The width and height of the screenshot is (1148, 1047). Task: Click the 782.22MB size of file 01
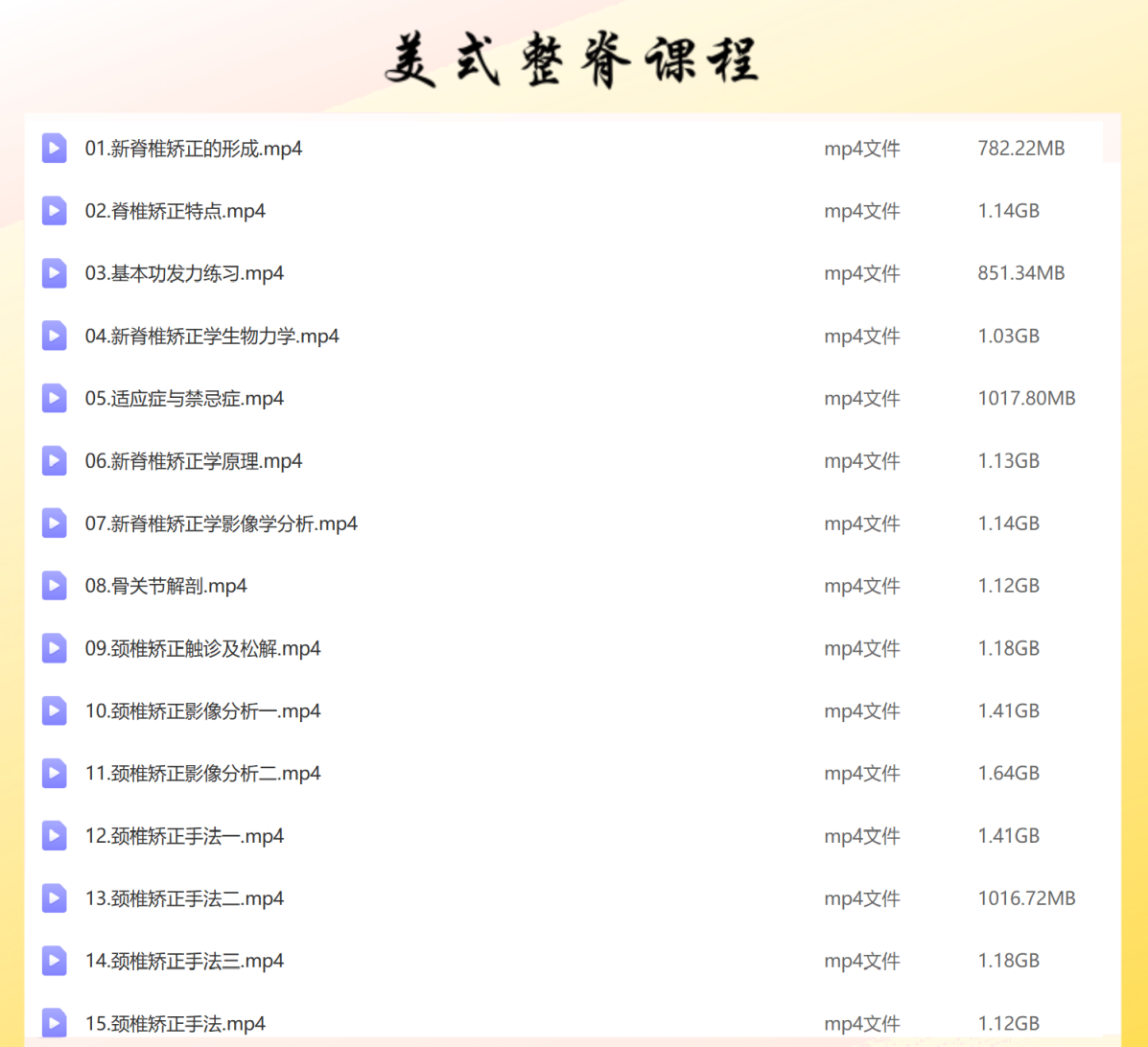point(1021,149)
